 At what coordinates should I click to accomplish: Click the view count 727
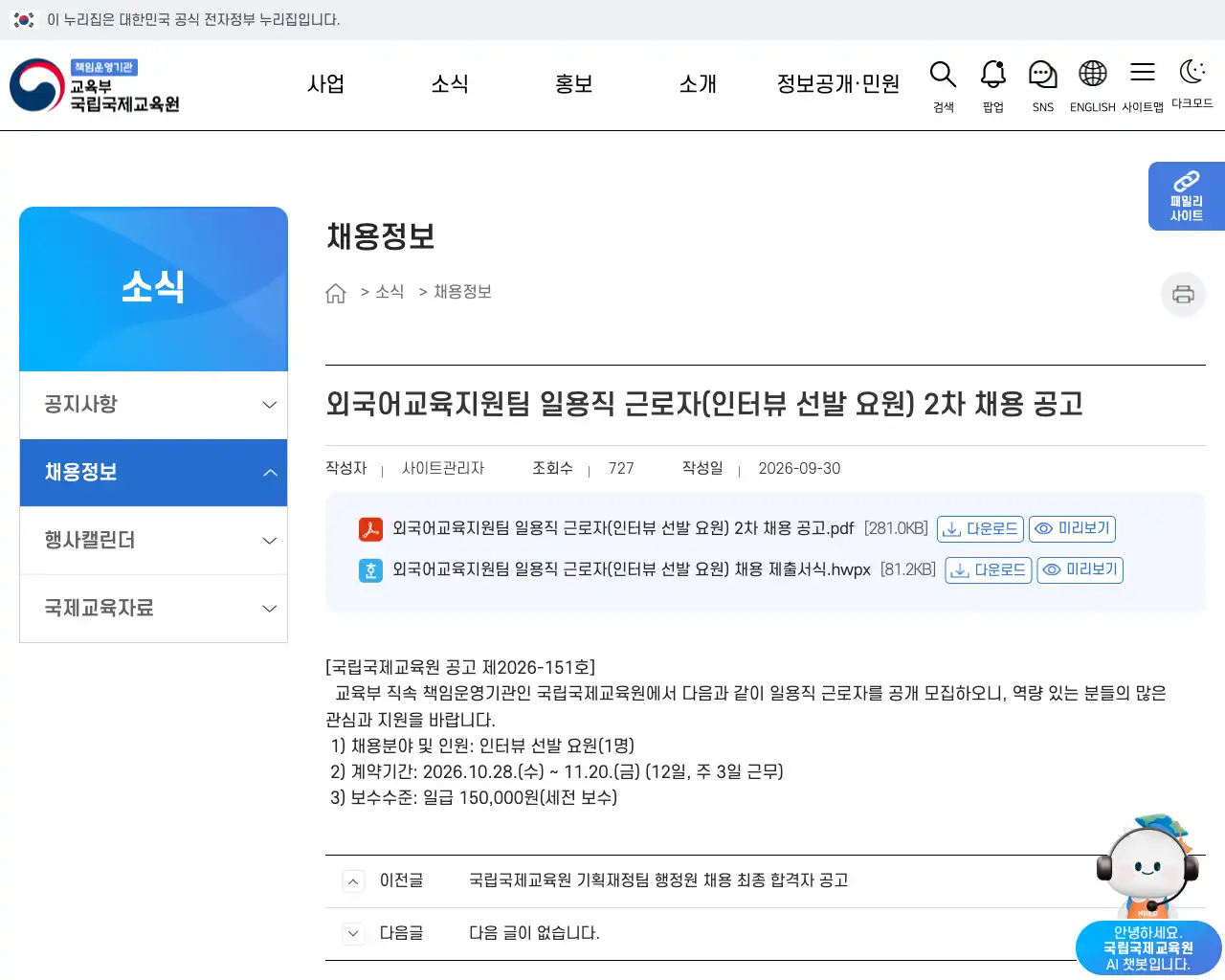621,469
